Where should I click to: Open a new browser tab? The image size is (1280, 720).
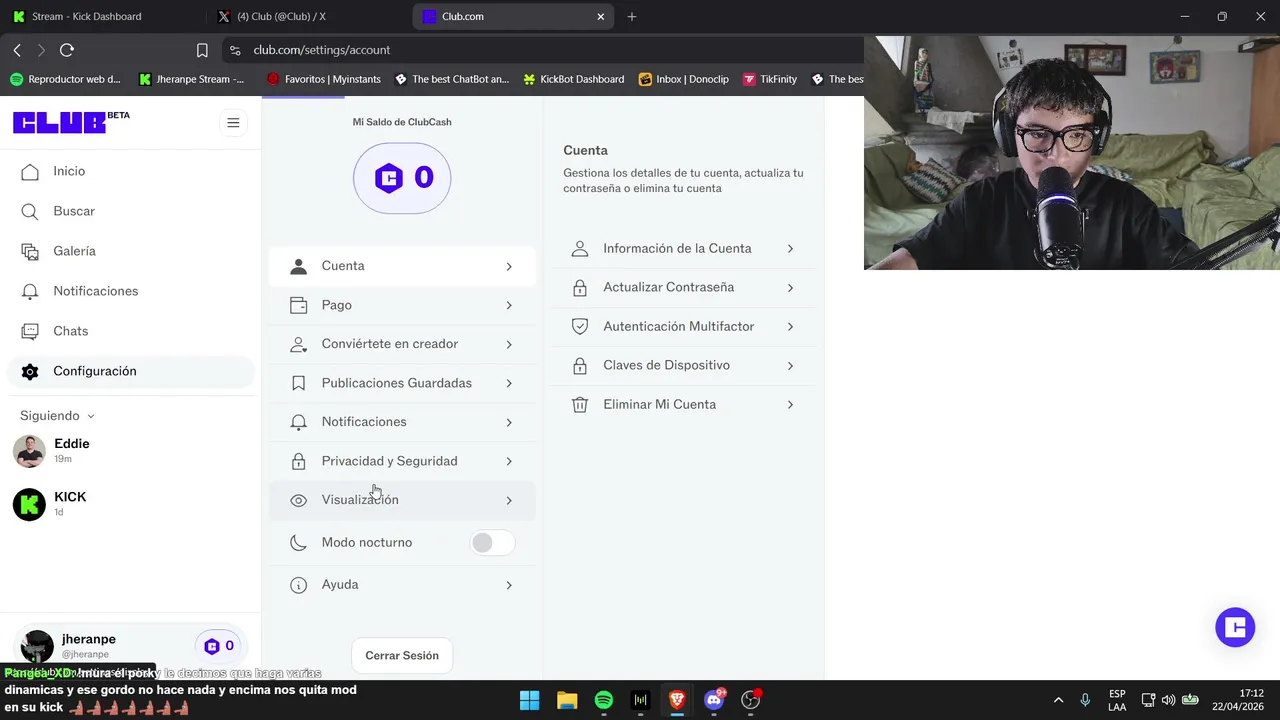click(x=632, y=16)
